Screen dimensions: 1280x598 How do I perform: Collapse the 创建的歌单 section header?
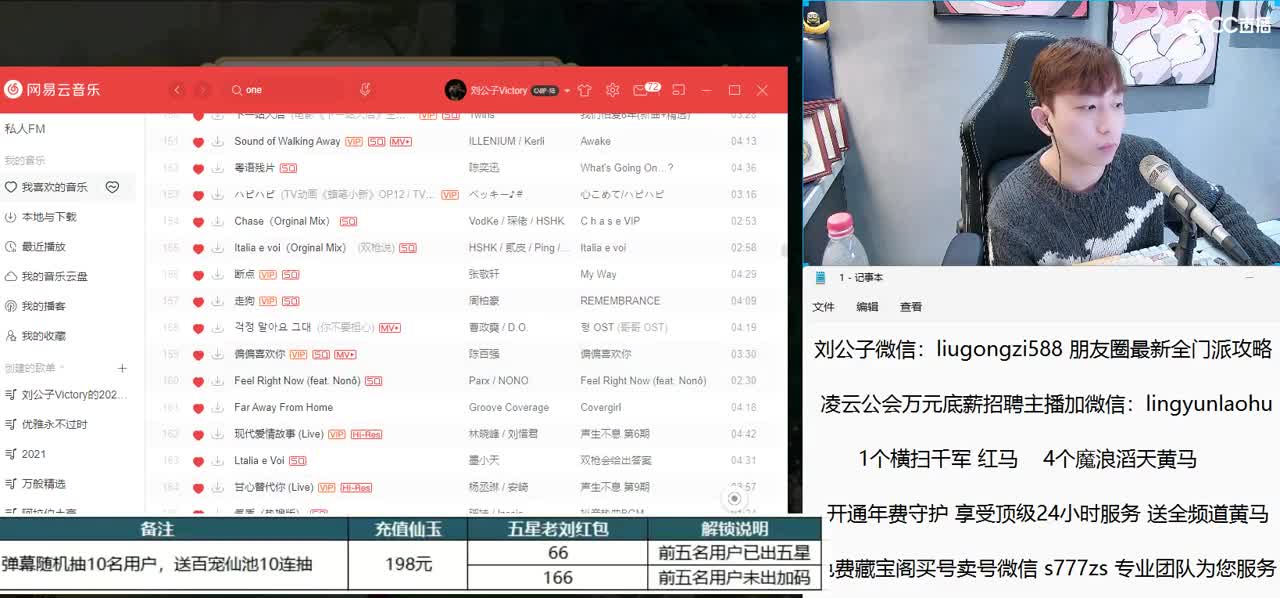[32, 368]
